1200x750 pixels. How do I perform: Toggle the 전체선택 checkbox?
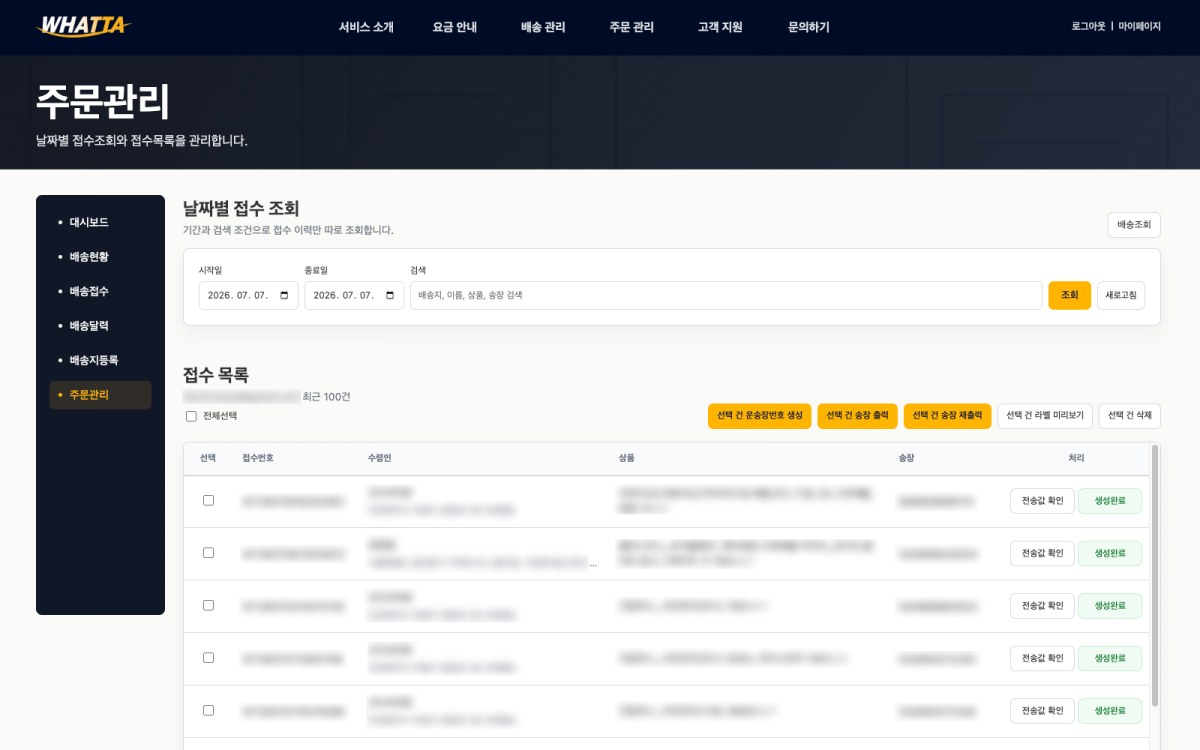click(191, 416)
